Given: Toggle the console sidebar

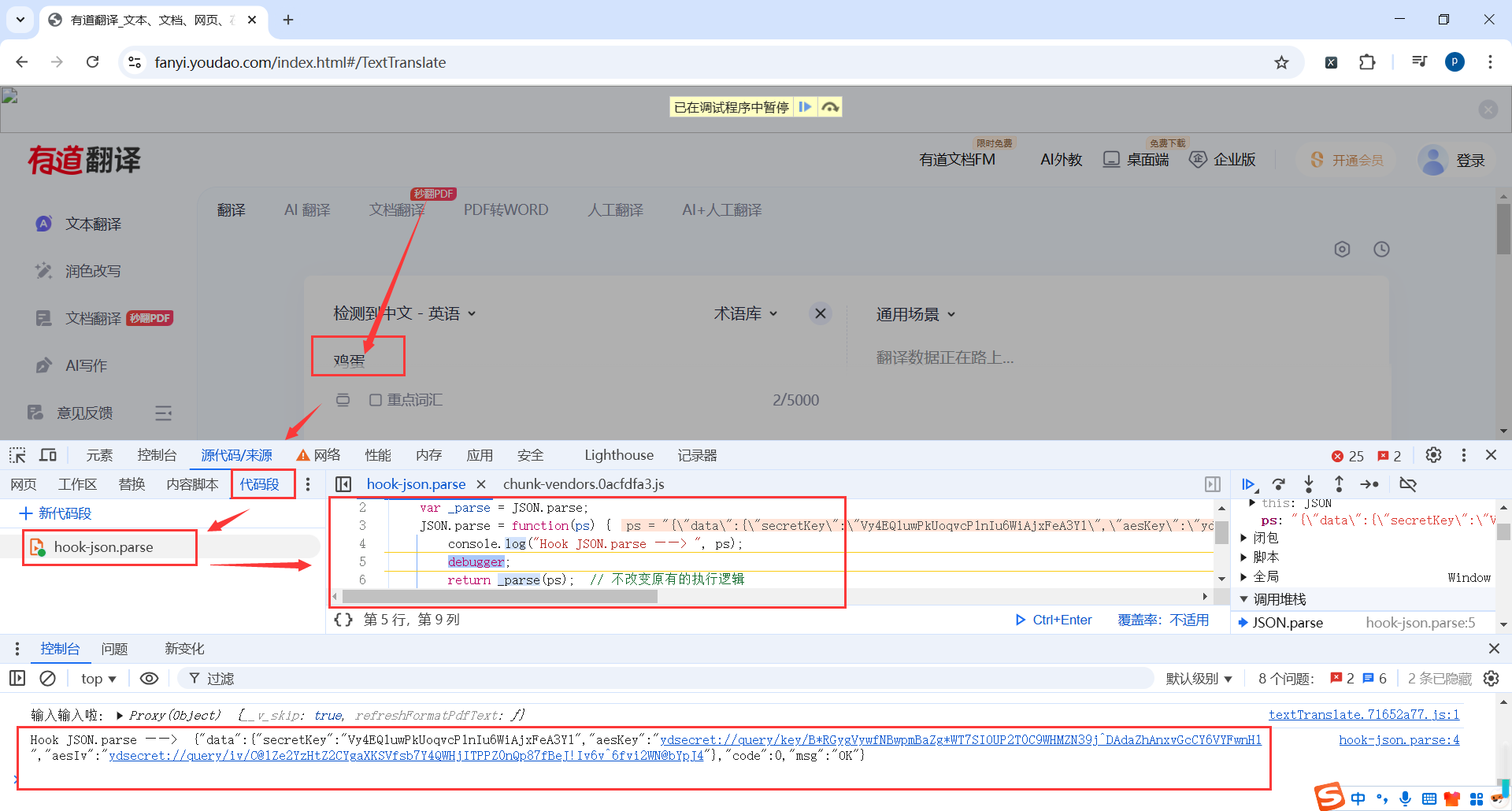Looking at the screenshot, I should click(17, 678).
